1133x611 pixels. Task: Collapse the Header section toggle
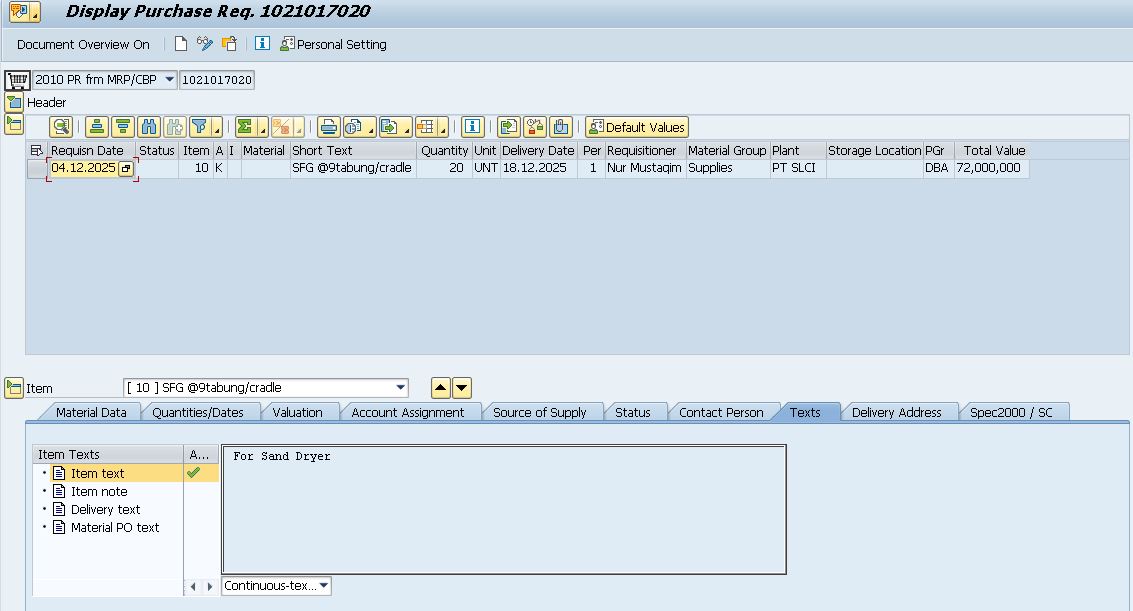pos(14,102)
